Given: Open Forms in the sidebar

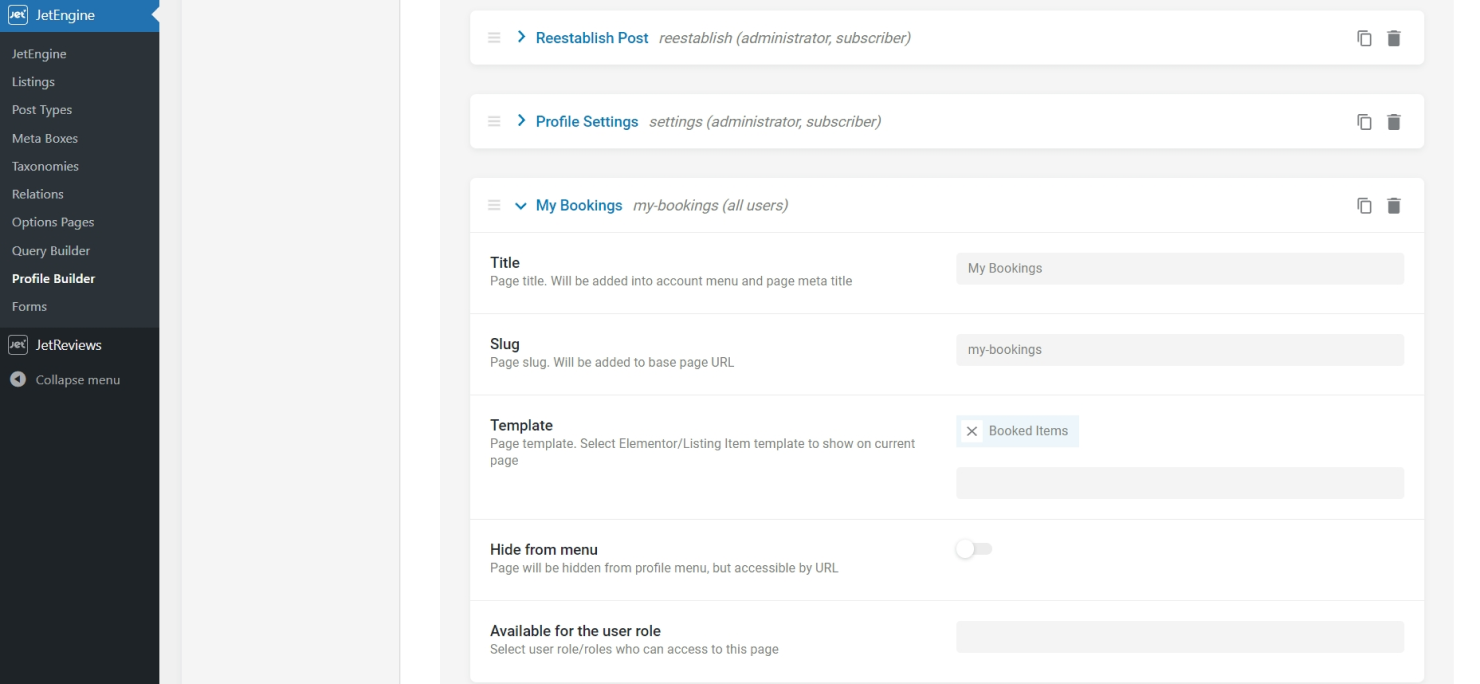Looking at the screenshot, I should point(29,306).
